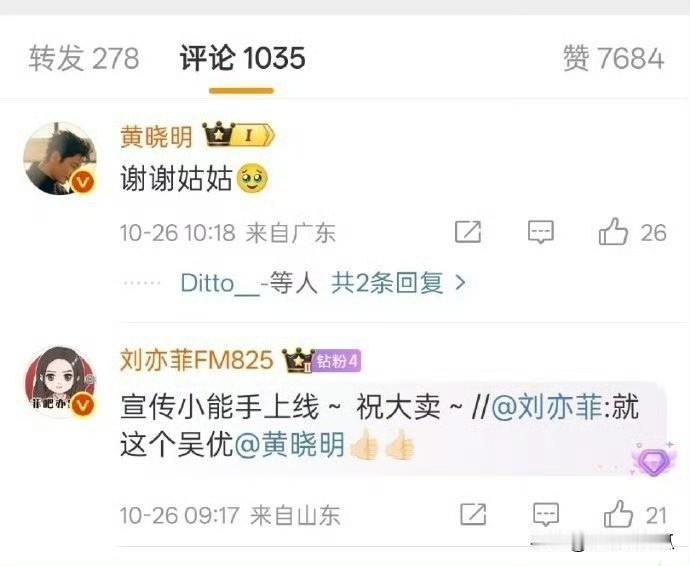
Task: Open reply box on 刘亦菲FM825's comment
Action: coord(546,514)
